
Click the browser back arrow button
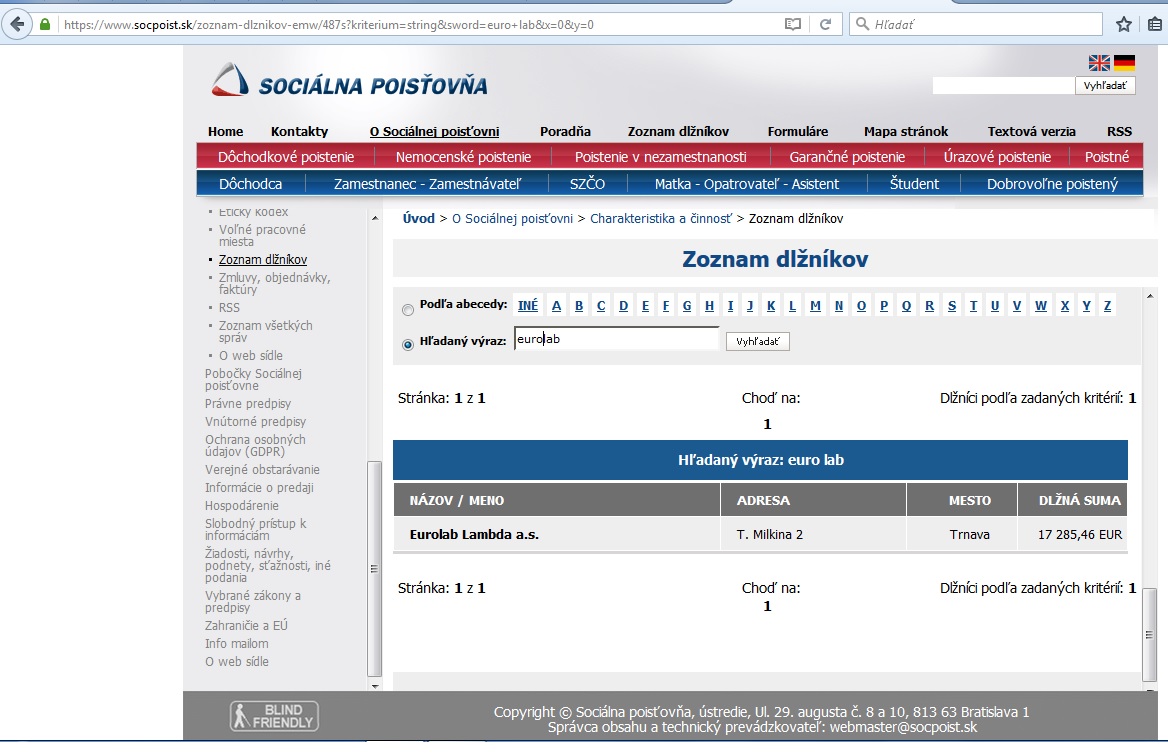tap(17, 24)
